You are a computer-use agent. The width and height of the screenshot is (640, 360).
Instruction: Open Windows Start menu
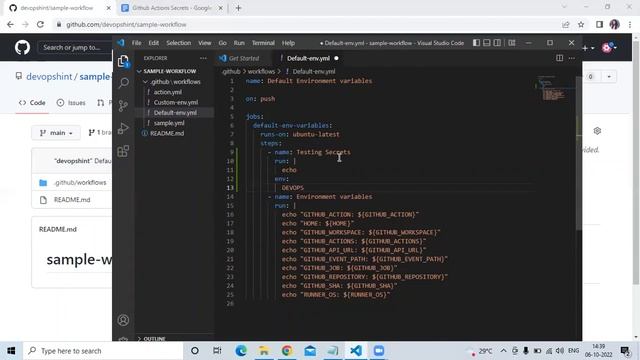(x=11, y=351)
